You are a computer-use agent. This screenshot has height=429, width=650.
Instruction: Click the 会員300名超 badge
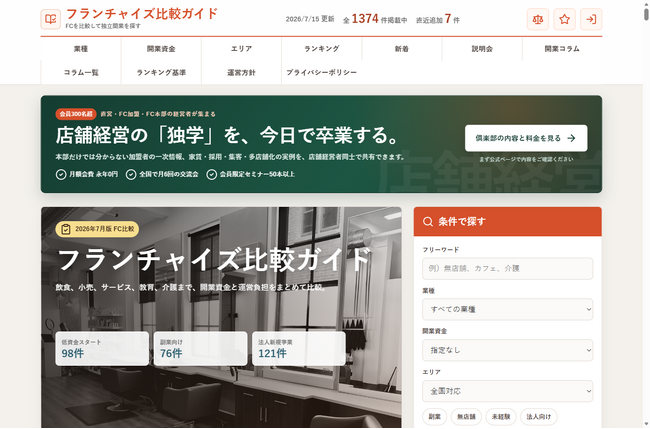(x=76, y=114)
